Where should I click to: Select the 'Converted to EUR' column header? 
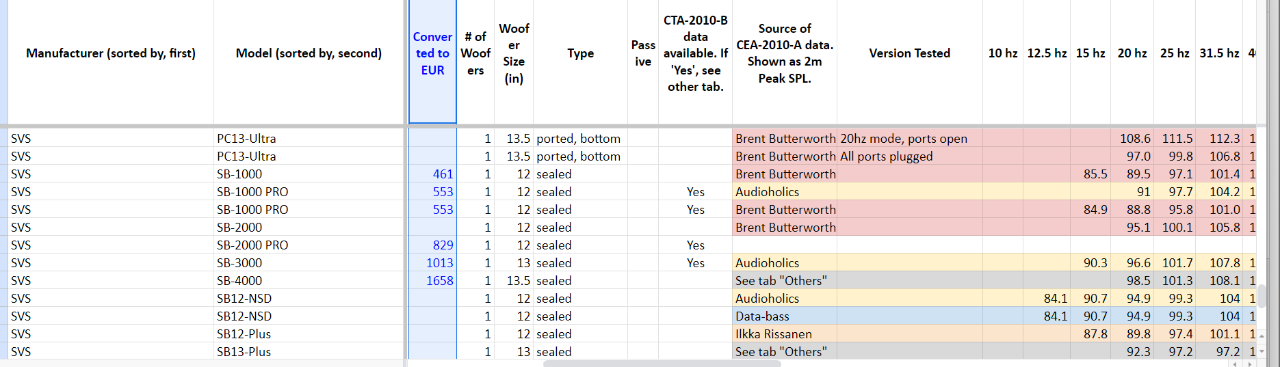tap(432, 53)
